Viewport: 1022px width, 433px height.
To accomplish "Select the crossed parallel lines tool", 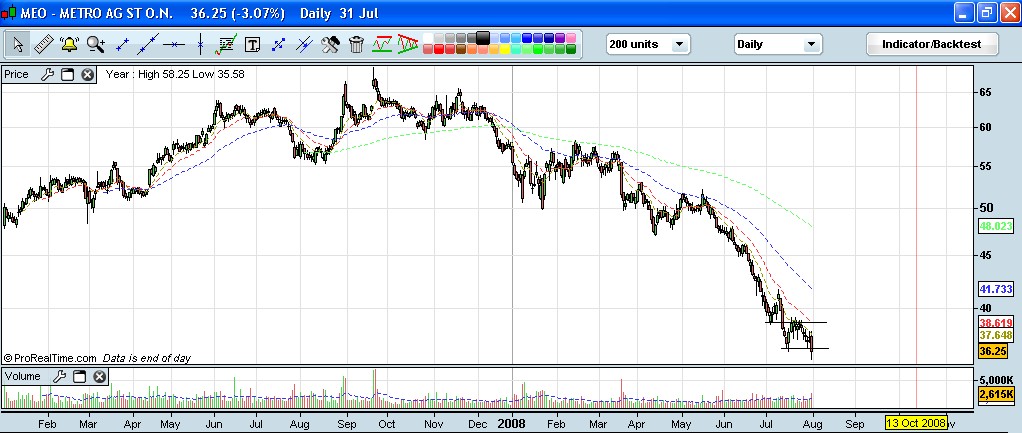I will pyautogui.click(x=304, y=44).
